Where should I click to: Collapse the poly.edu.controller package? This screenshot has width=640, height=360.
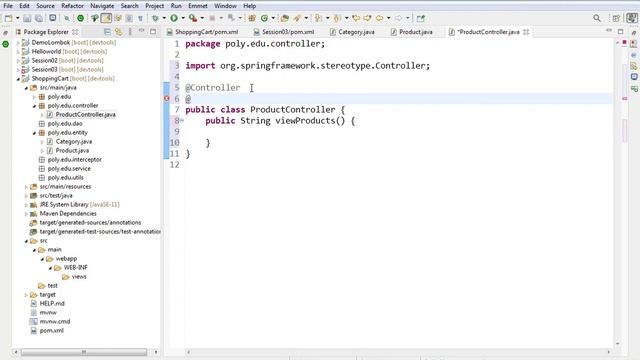(34, 105)
